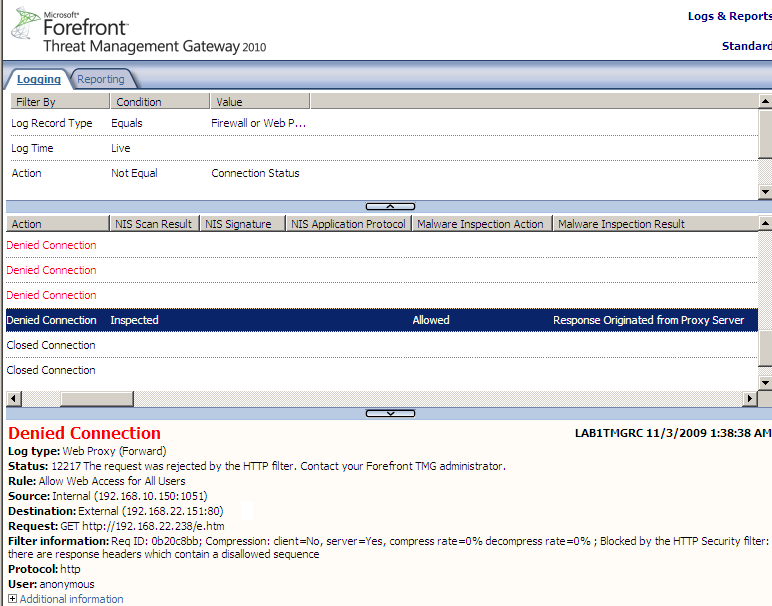Expand Additional information plus icon
Image resolution: width=772 pixels, height=606 pixels.
[x=12, y=599]
